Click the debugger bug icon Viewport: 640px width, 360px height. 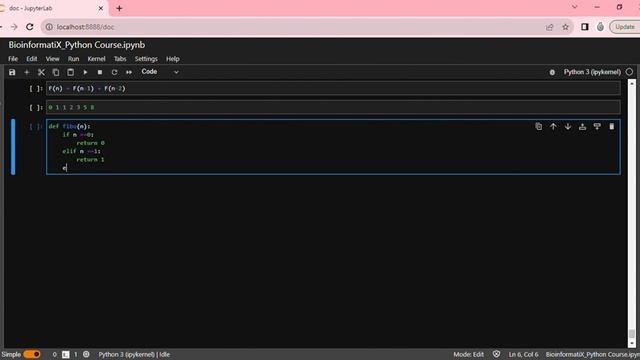(552, 72)
